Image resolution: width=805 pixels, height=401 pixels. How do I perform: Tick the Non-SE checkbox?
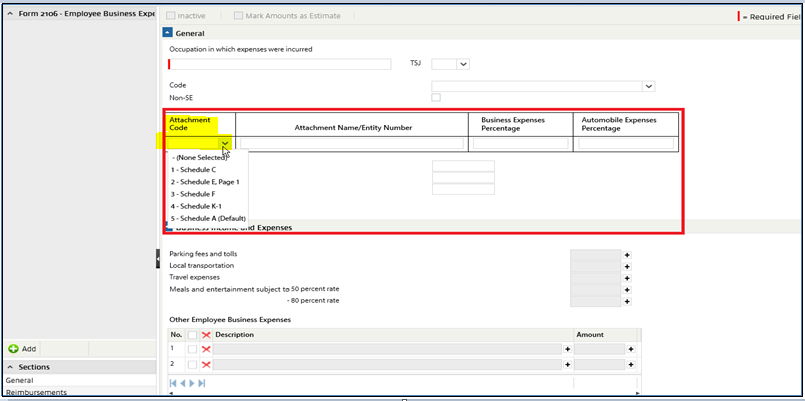436,97
